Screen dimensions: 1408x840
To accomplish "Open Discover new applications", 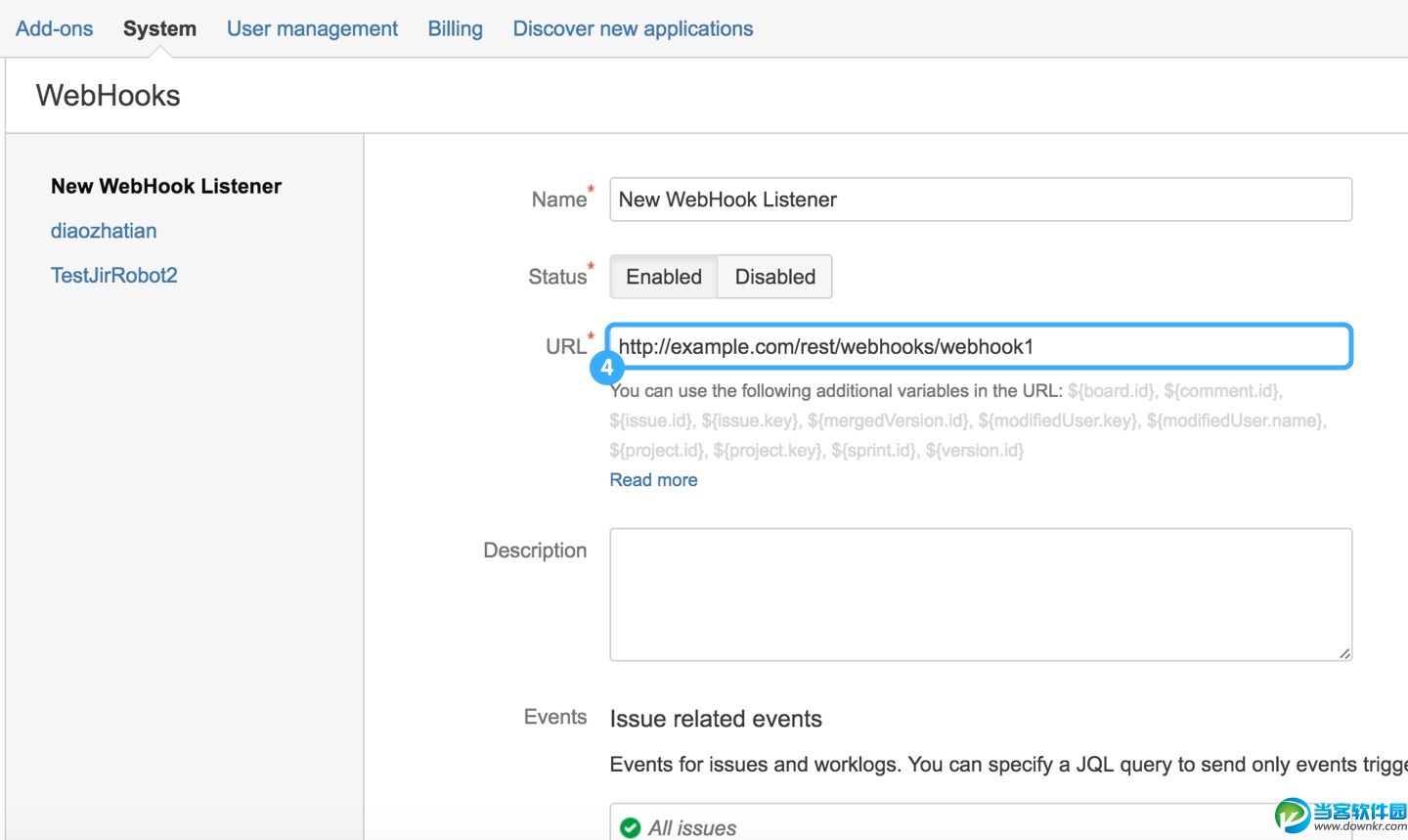I will coord(633,28).
